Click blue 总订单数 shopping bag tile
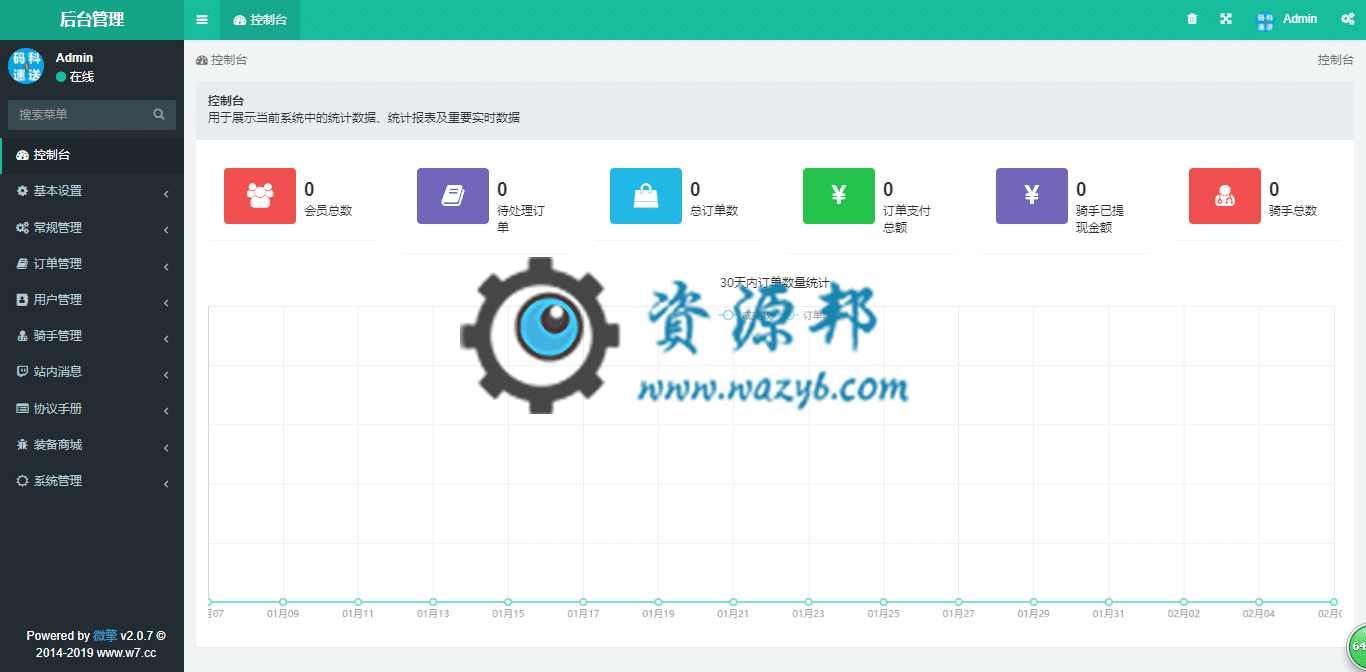 point(646,196)
